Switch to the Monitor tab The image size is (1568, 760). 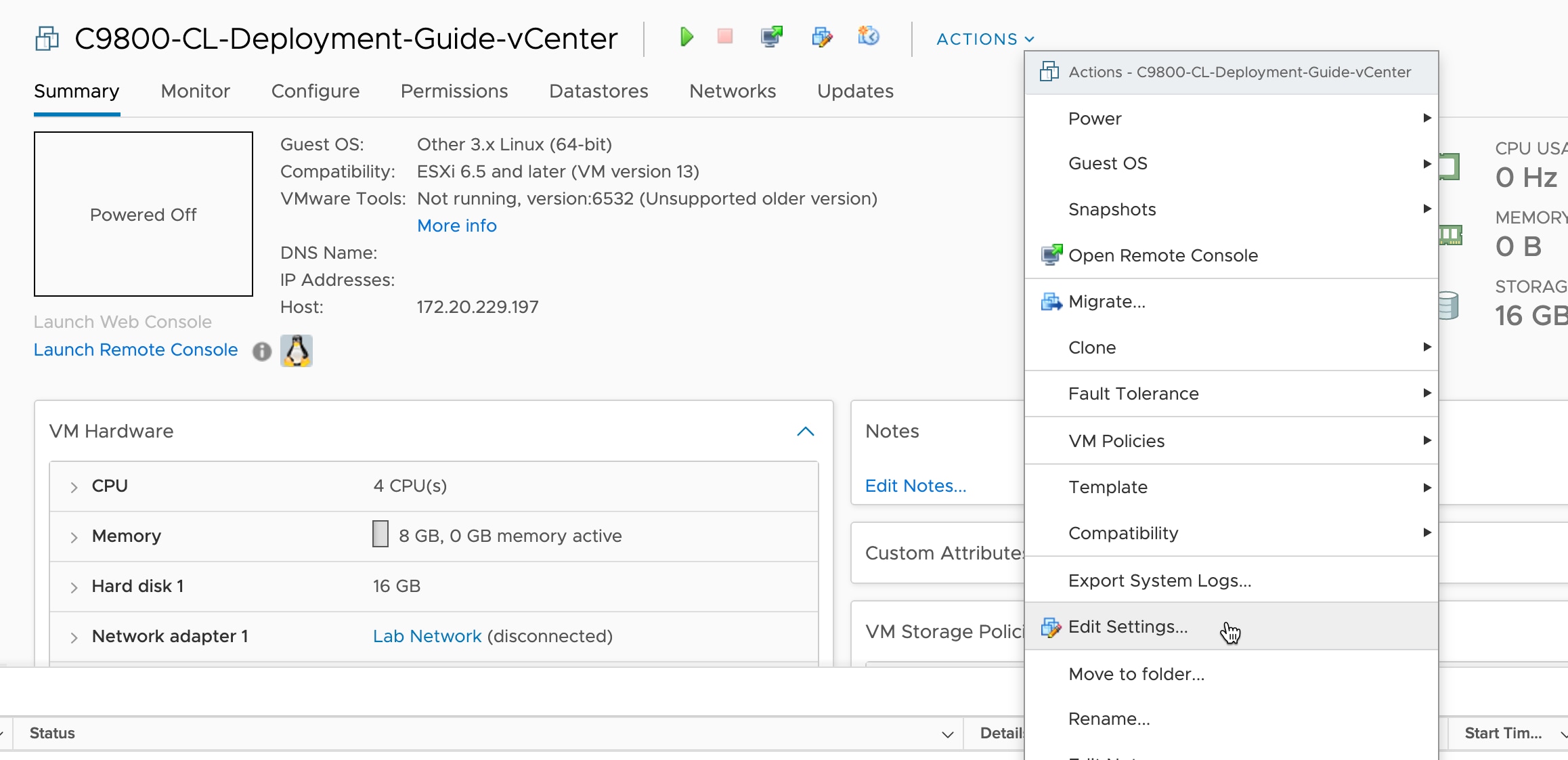[x=196, y=91]
